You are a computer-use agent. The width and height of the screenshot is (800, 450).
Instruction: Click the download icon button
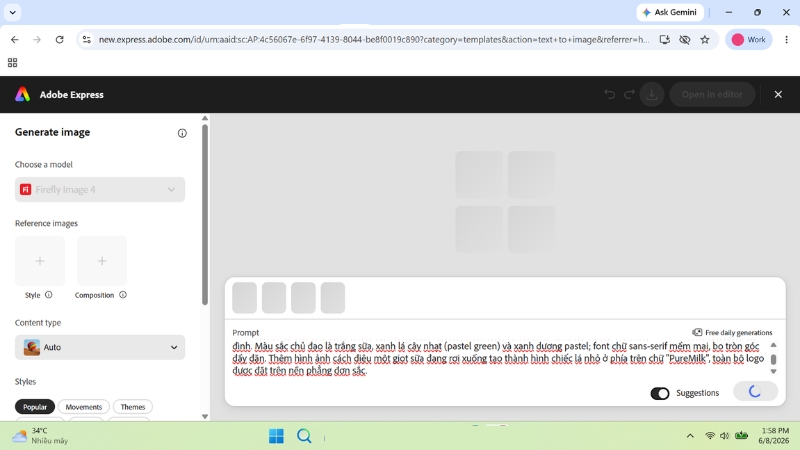tap(652, 94)
